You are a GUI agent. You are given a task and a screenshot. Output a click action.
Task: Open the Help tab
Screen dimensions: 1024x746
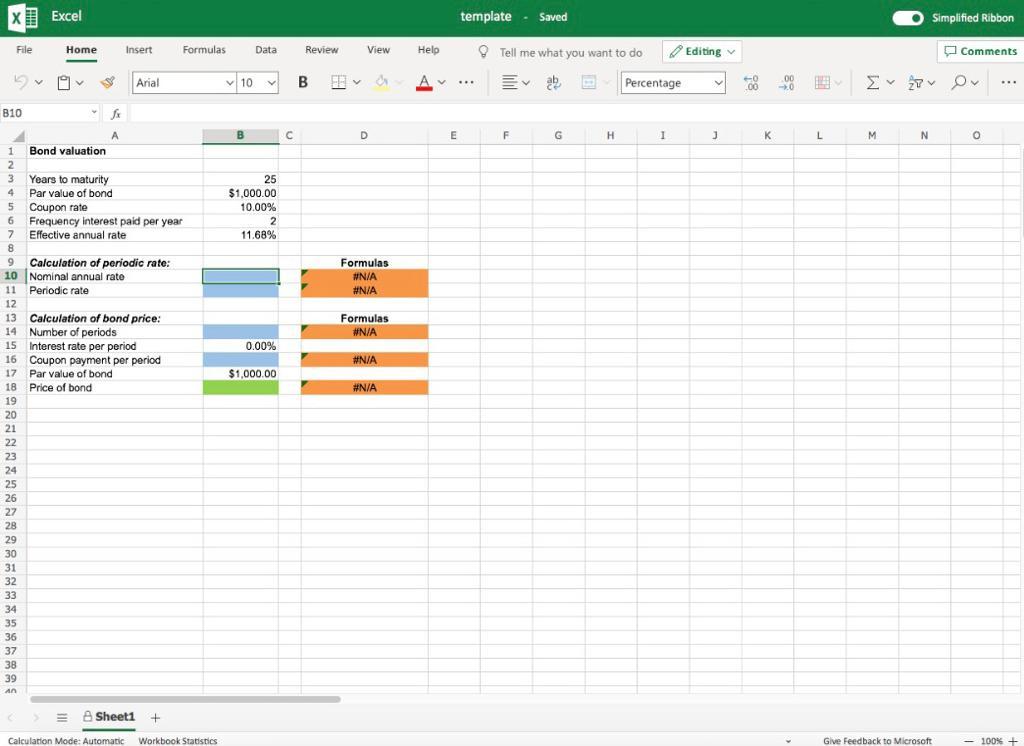point(428,50)
